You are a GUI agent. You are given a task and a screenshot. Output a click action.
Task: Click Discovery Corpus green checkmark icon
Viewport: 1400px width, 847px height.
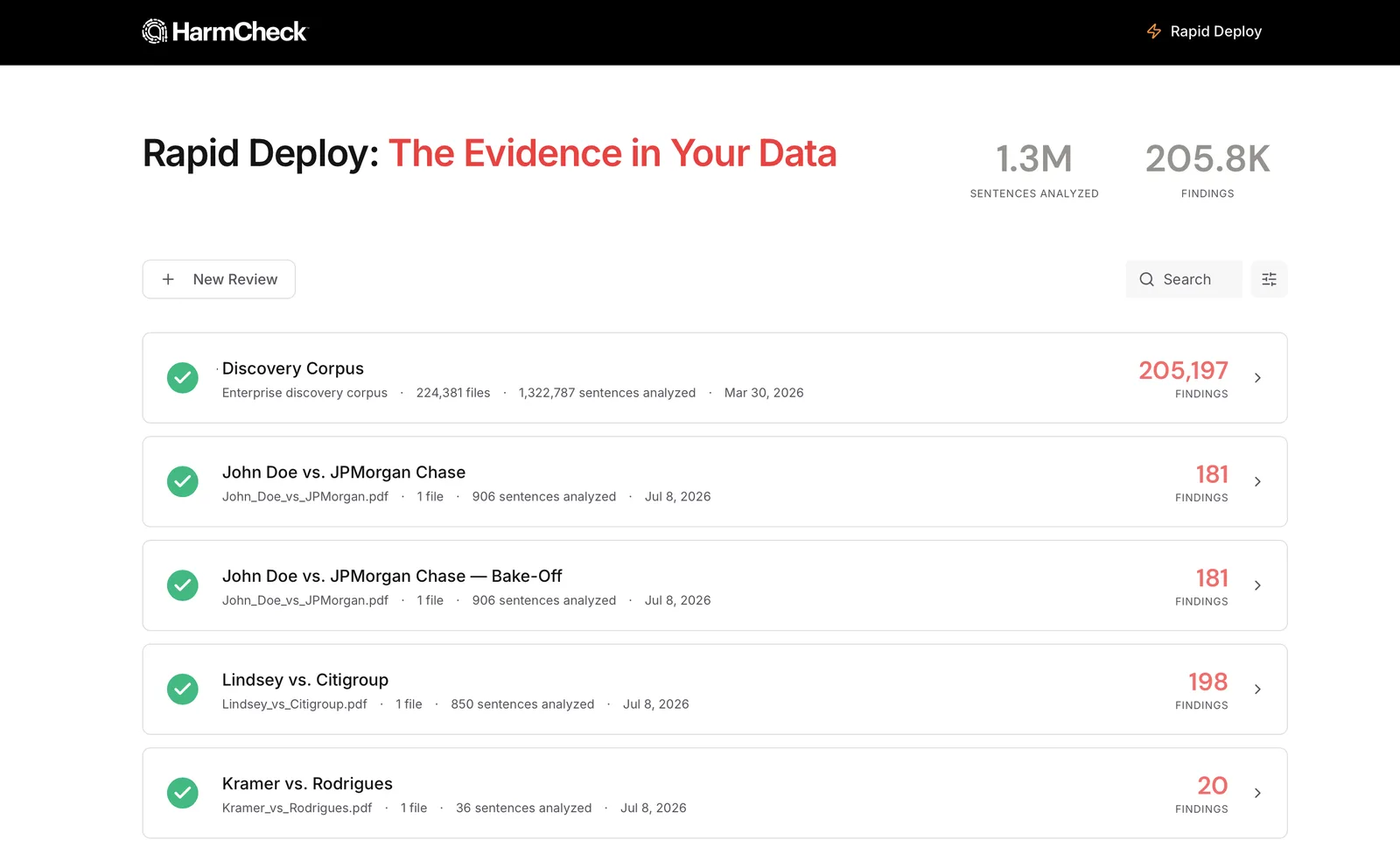(x=183, y=378)
